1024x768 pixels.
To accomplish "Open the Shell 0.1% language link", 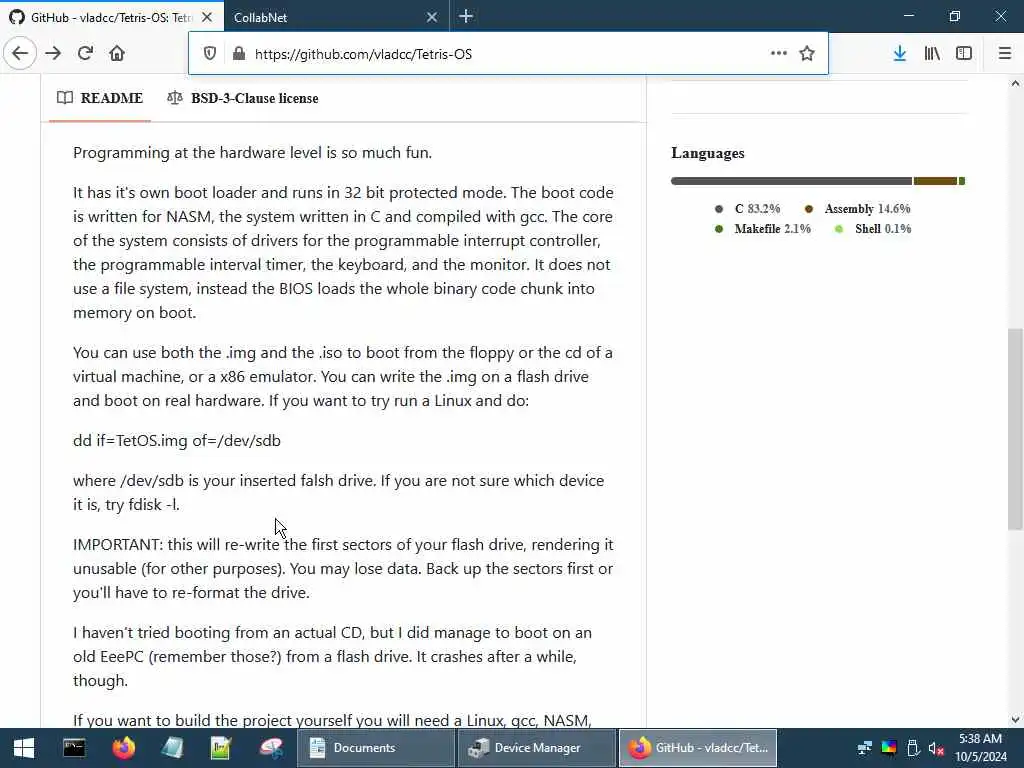I will tap(873, 229).
